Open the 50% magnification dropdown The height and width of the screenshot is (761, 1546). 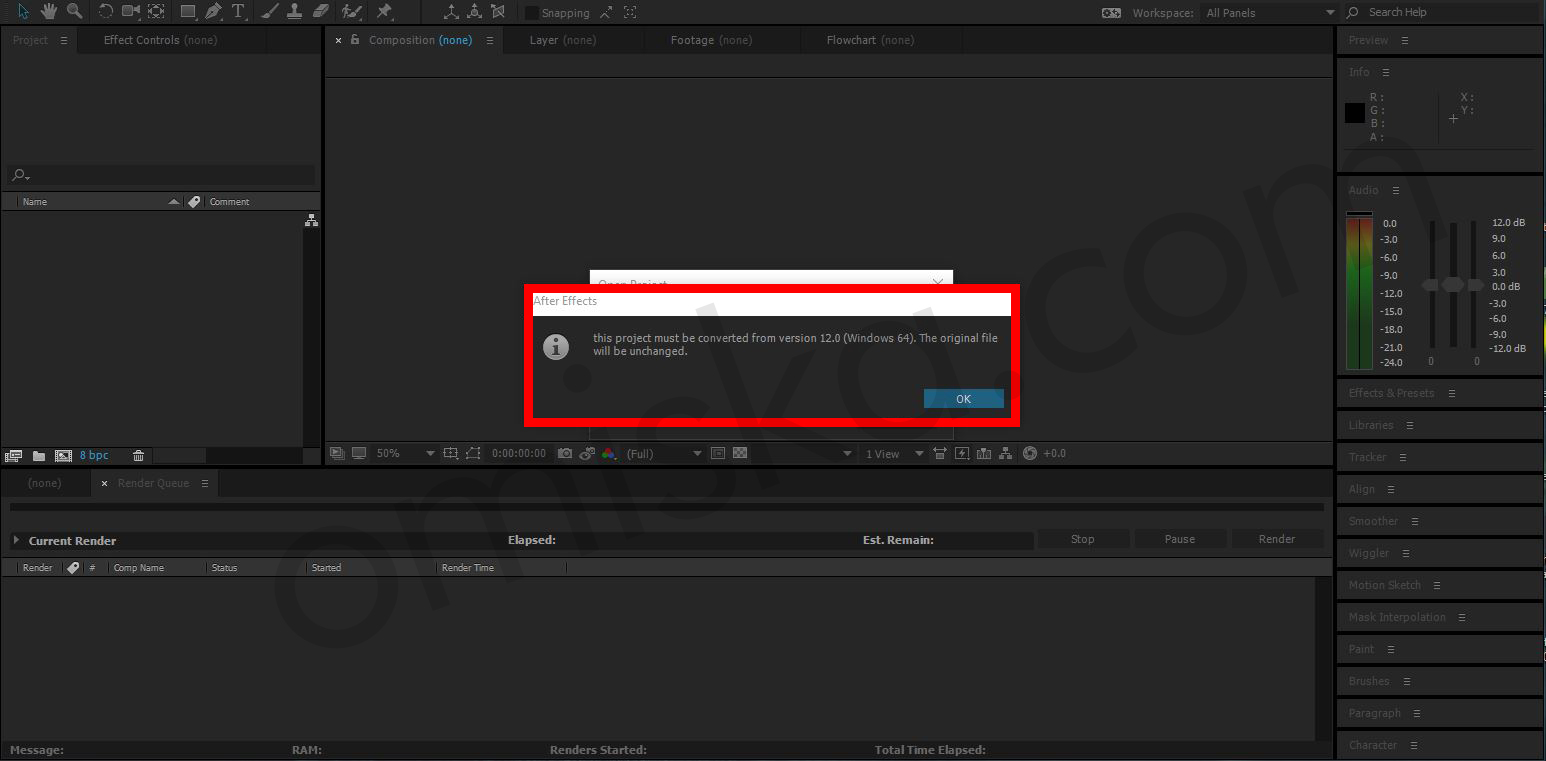click(x=405, y=453)
